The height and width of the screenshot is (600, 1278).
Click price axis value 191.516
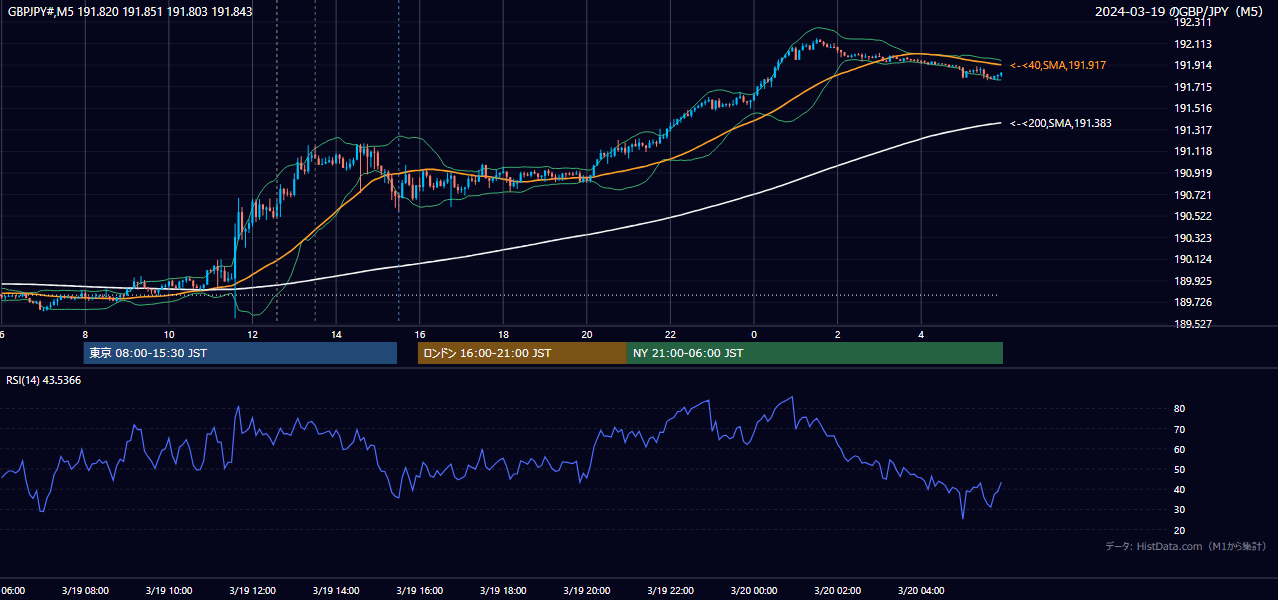[x=1193, y=108]
